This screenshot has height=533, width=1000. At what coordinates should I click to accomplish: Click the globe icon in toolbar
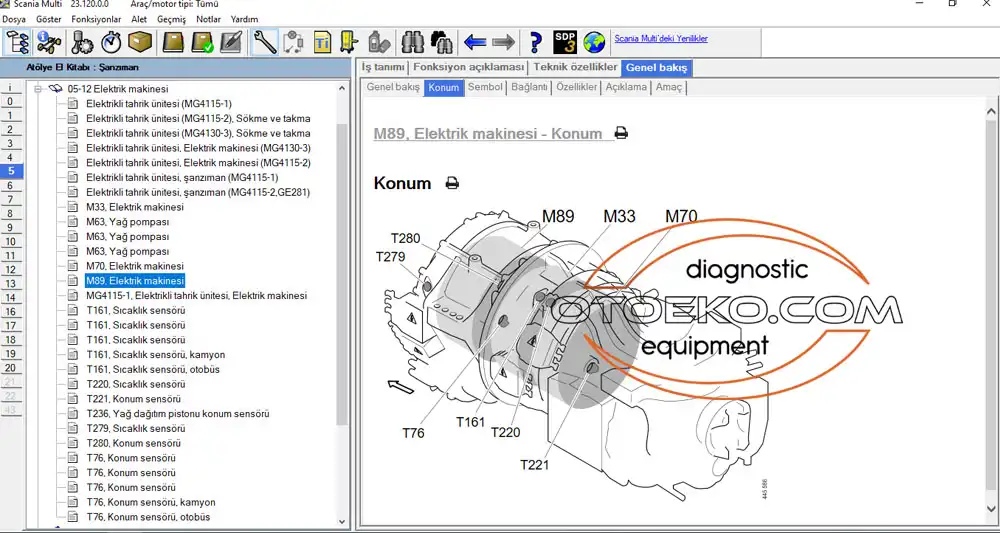click(595, 42)
